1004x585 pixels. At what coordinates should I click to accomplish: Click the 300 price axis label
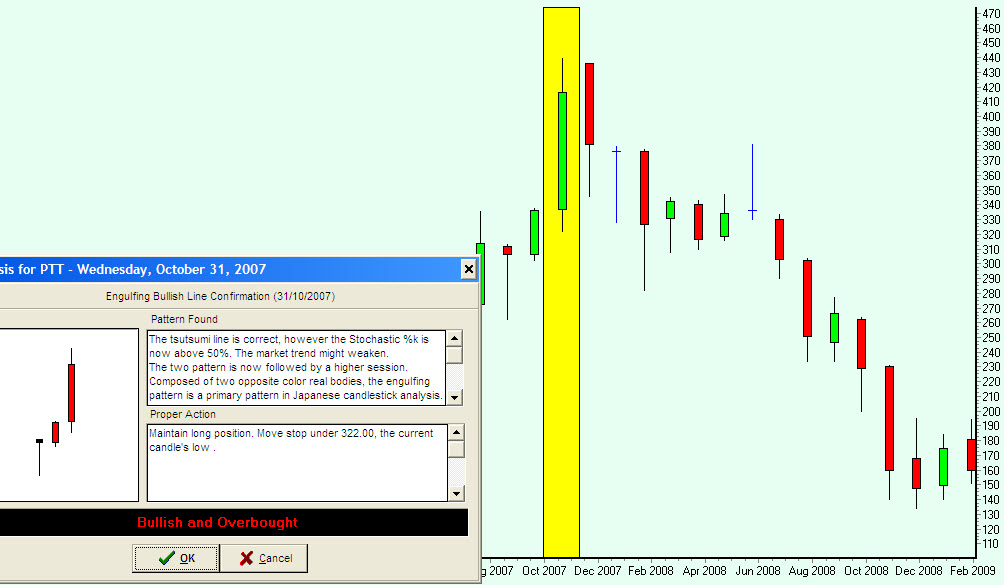(991, 264)
